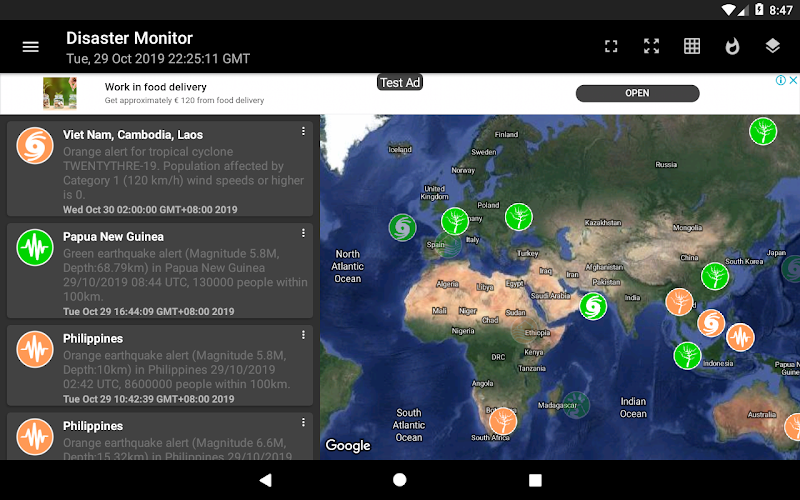
Task: Select orange drought marker east of India
Action: click(x=679, y=302)
